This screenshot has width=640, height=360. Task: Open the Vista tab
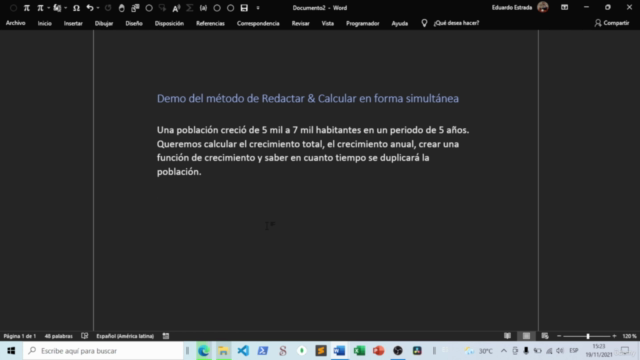[x=327, y=23]
